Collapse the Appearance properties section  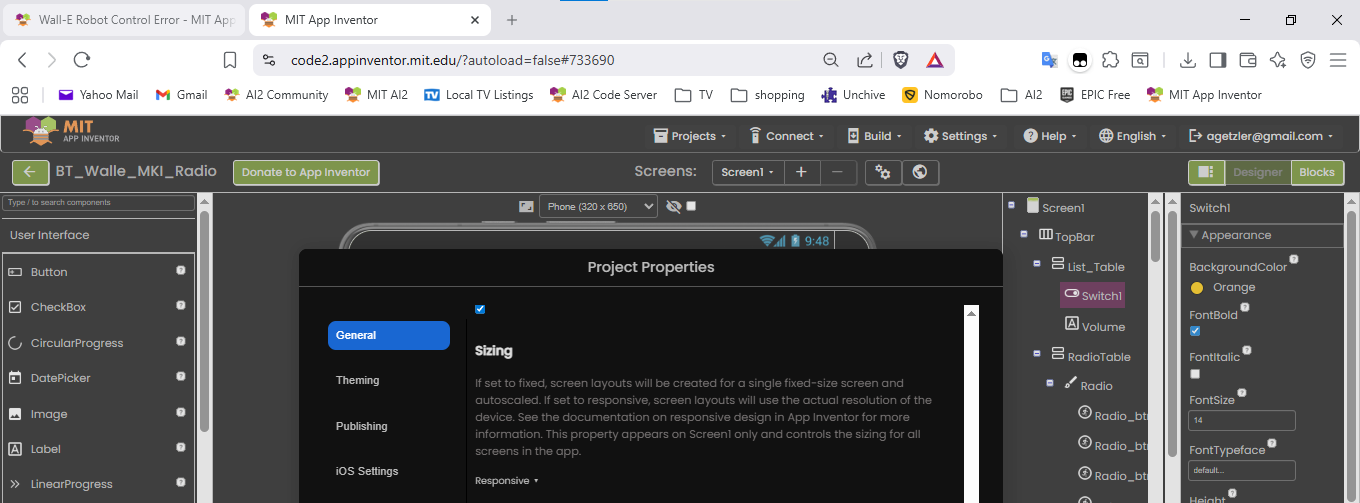click(1192, 235)
